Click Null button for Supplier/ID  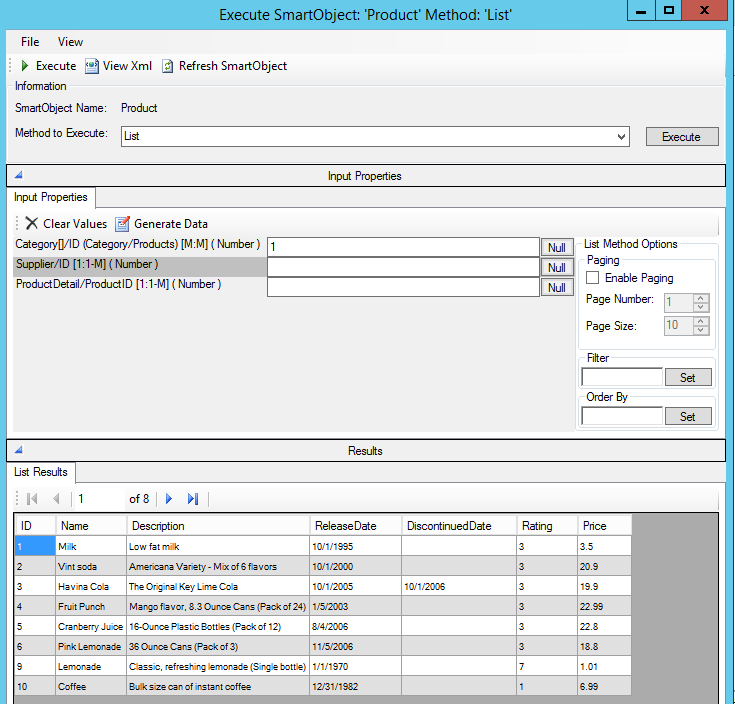(x=557, y=267)
